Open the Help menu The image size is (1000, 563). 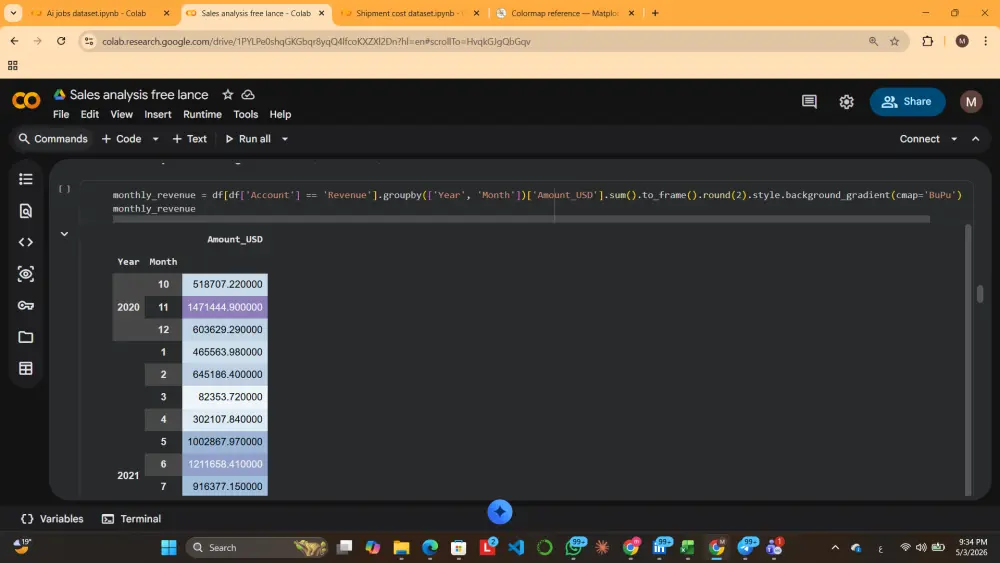tap(280, 115)
